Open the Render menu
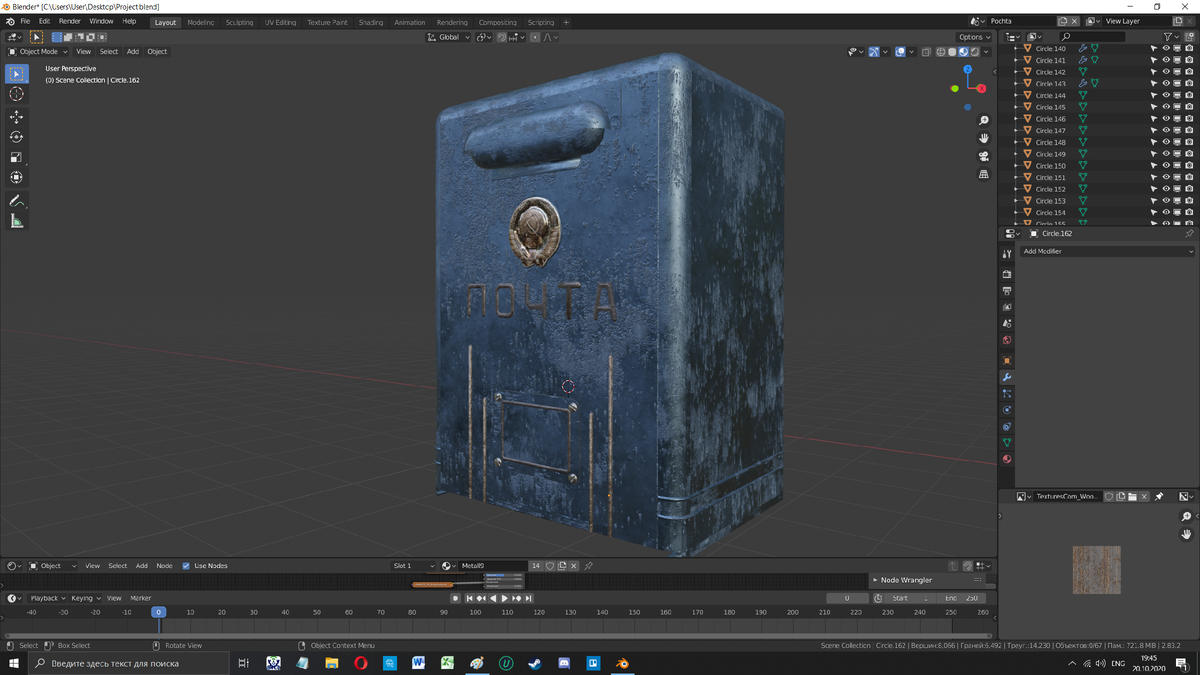 pyautogui.click(x=69, y=21)
